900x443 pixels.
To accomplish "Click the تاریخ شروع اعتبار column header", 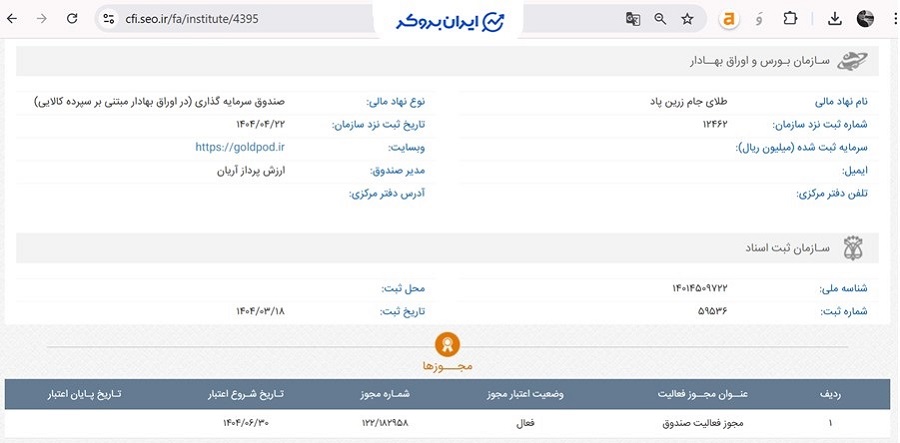I will pyautogui.click(x=246, y=395).
